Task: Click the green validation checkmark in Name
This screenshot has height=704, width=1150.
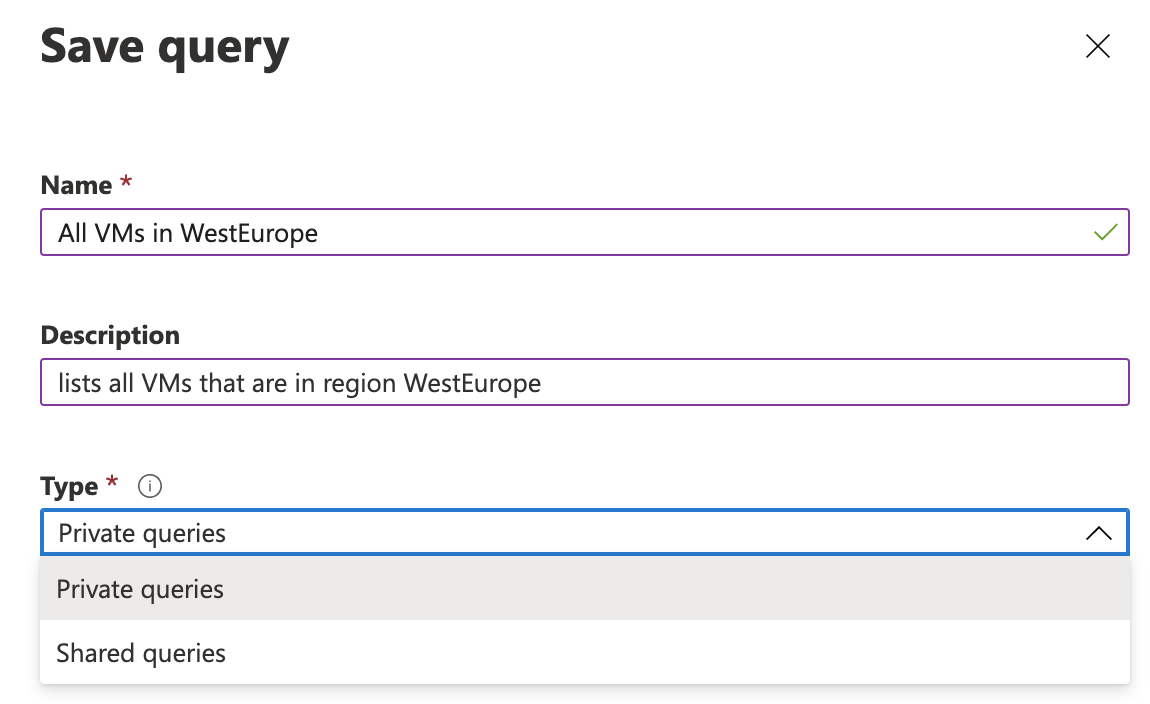Action: 1105,232
